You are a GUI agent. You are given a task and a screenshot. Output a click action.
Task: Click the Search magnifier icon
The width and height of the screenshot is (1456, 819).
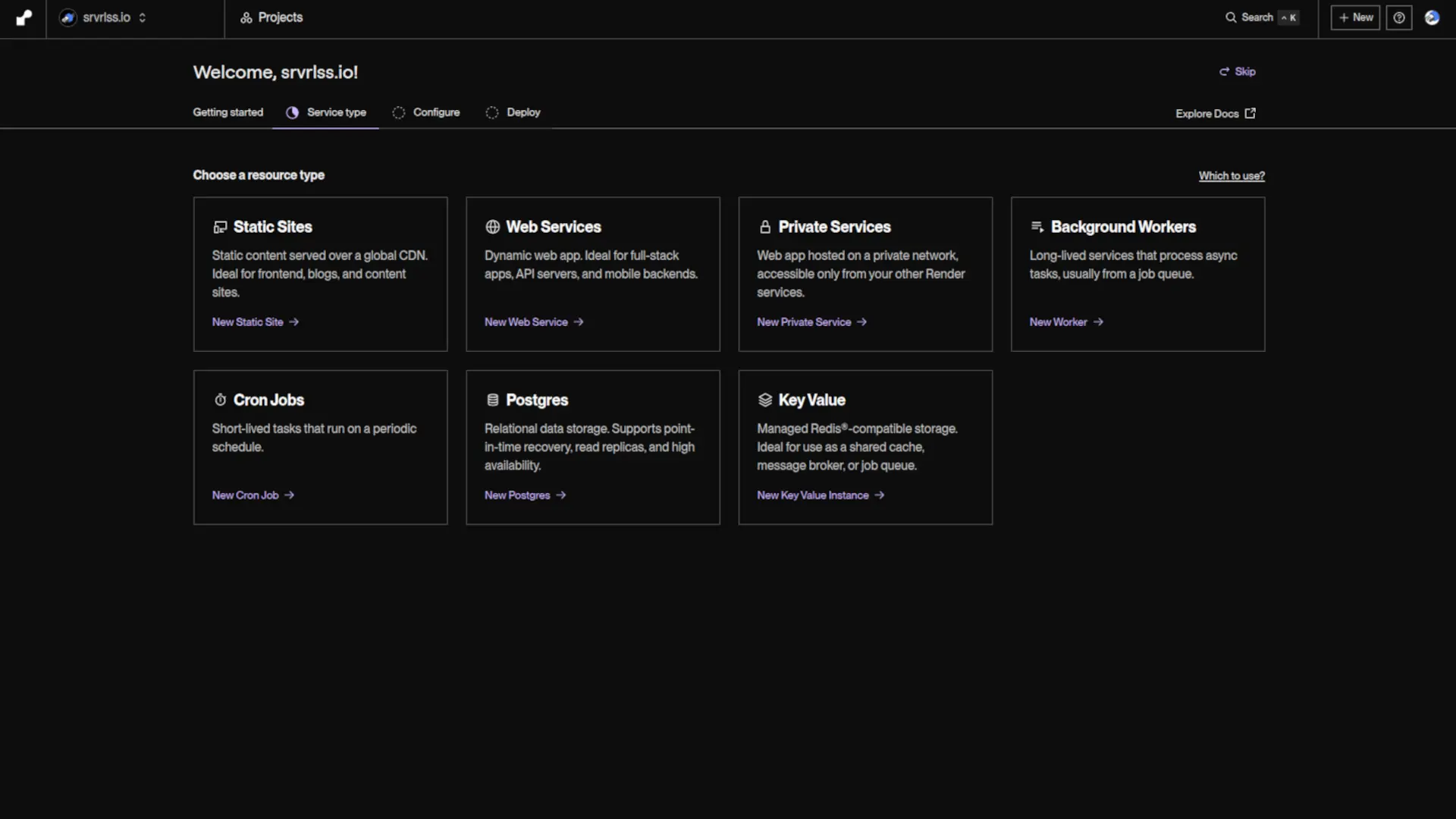[1231, 17]
